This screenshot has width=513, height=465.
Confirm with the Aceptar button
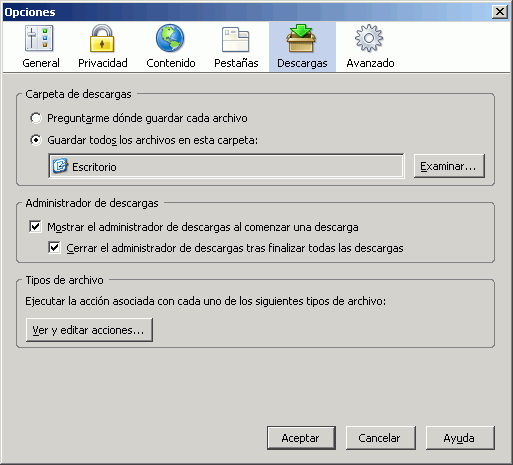click(x=301, y=438)
